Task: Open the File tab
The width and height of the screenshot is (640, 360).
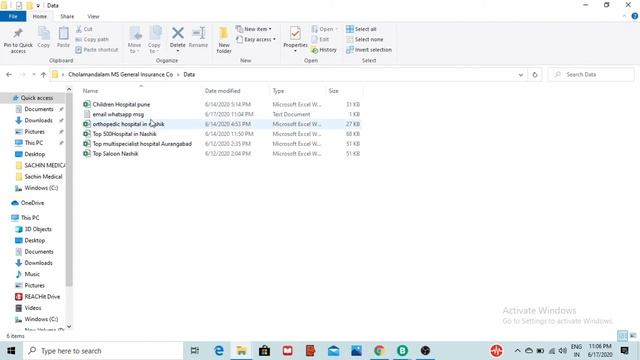Action: point(13,16)
